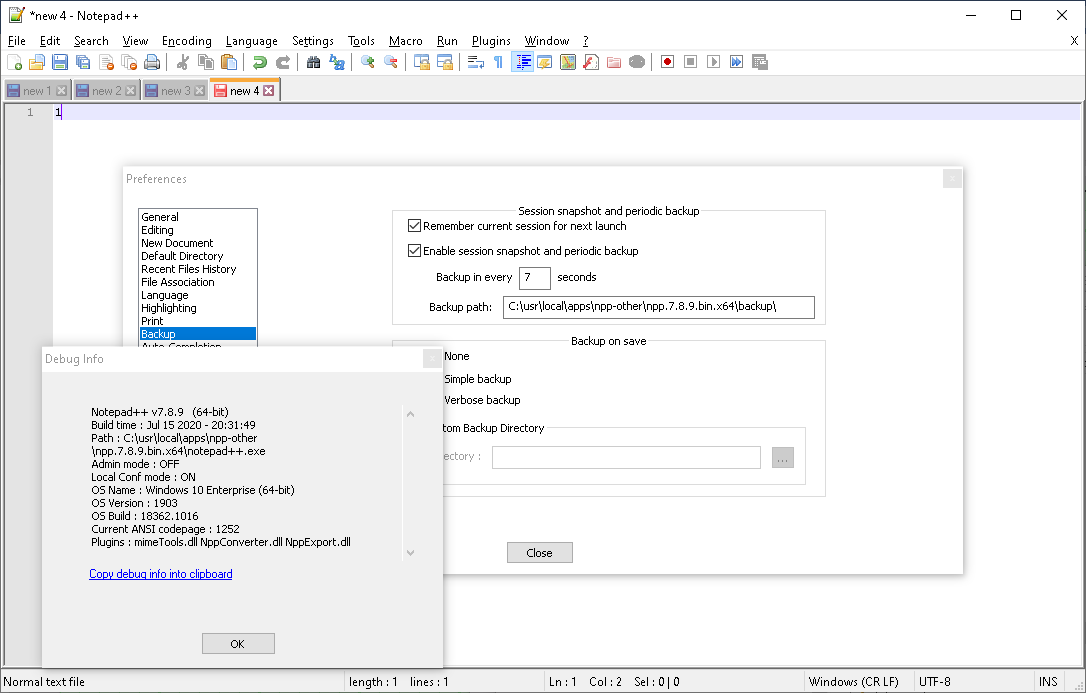Click the Redo toolbar icon
This screenshot has height=693, width=1086.
pyautogui.click(x=283, y=62)
